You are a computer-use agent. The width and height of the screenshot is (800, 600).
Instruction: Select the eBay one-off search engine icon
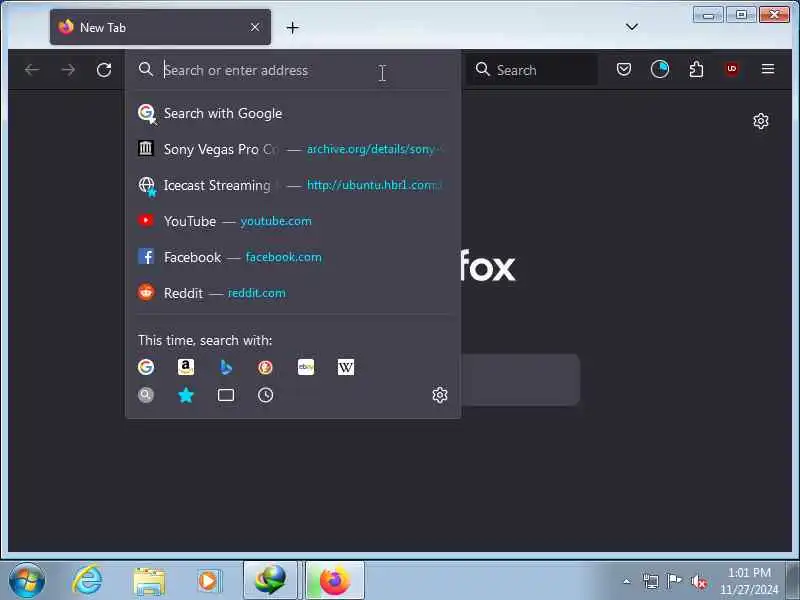pos(306,367)
